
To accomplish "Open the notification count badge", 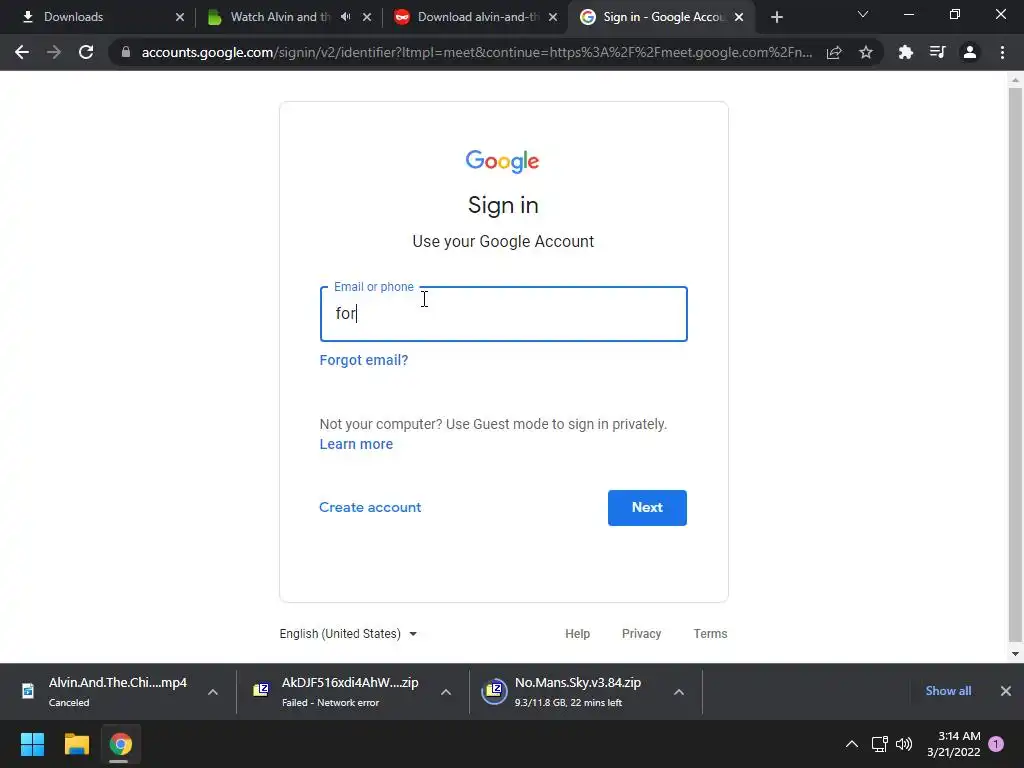I will (x=996, y=744).
